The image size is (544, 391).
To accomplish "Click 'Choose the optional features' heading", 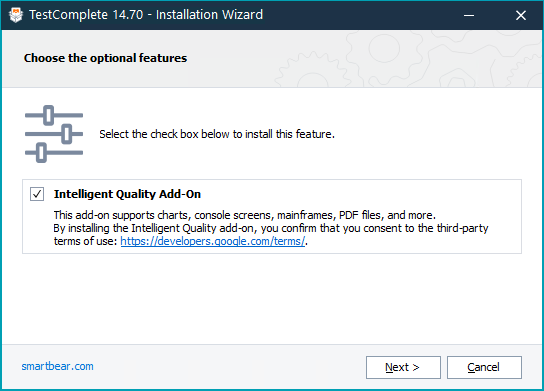I will pyautogui.click(x=105, y=58).
